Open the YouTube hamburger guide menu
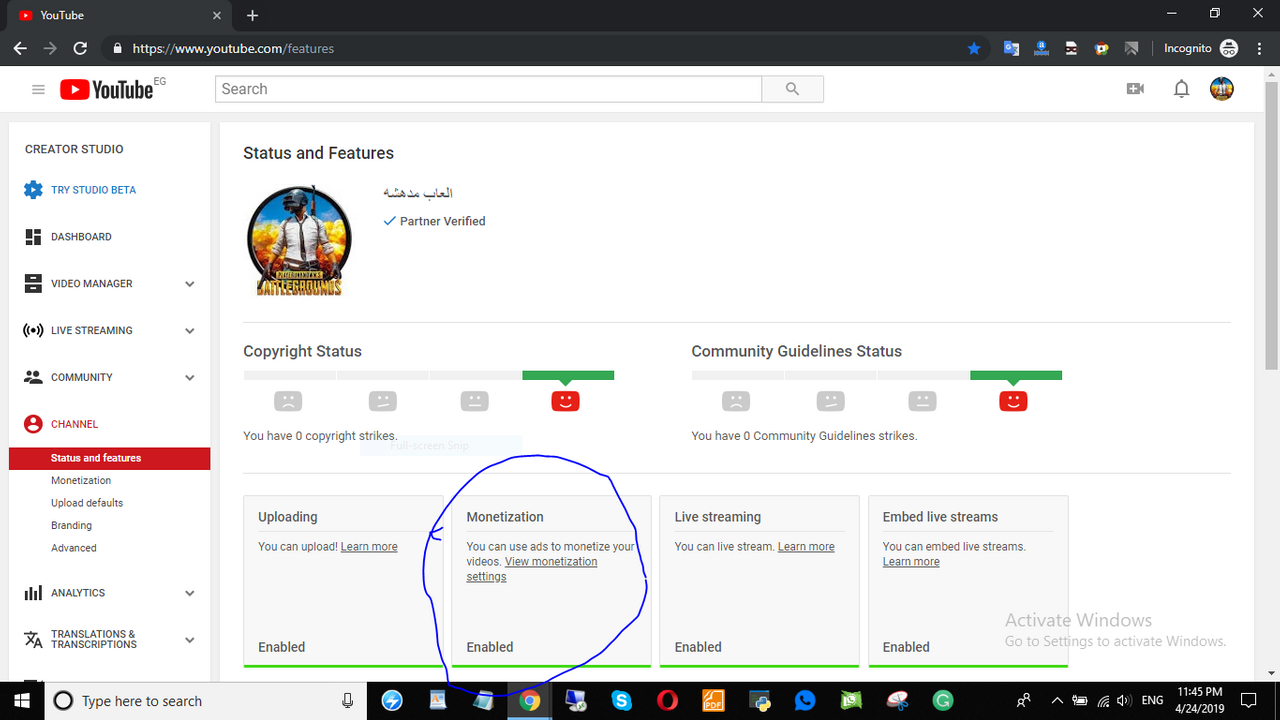Screen dimensions: 1280x720 pyautogui.click(x=38, y=89)
